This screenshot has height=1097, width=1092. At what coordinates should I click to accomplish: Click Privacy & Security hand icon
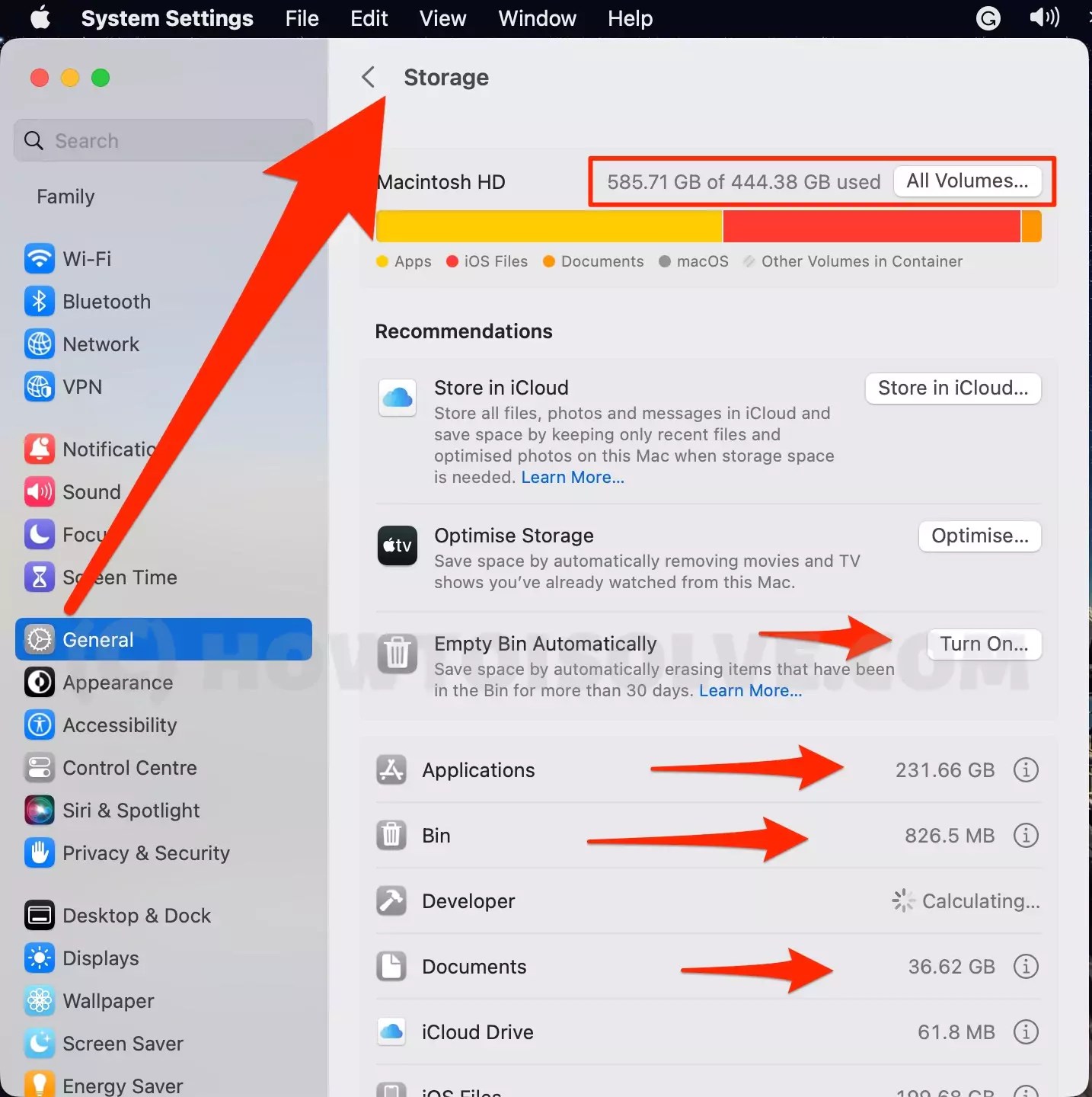[x=39, y=853]
